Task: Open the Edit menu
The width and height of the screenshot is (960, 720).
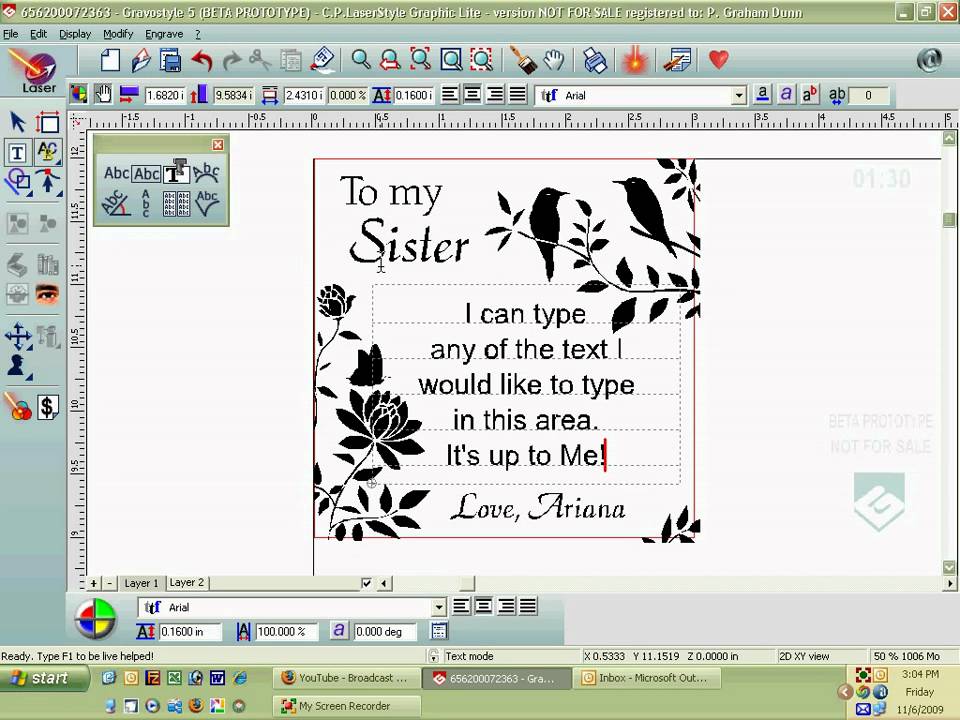Action: click(x=38, y=34)
